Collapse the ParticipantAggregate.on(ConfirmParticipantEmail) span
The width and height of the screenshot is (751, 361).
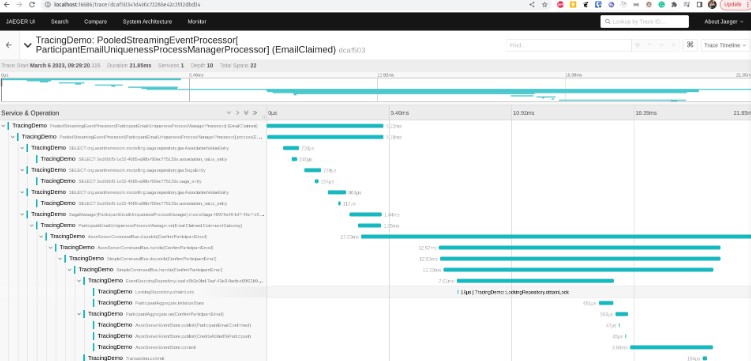click(79, 314)
